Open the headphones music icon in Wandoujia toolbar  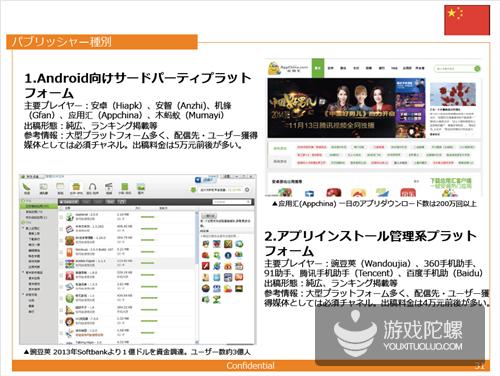point(92,187)
